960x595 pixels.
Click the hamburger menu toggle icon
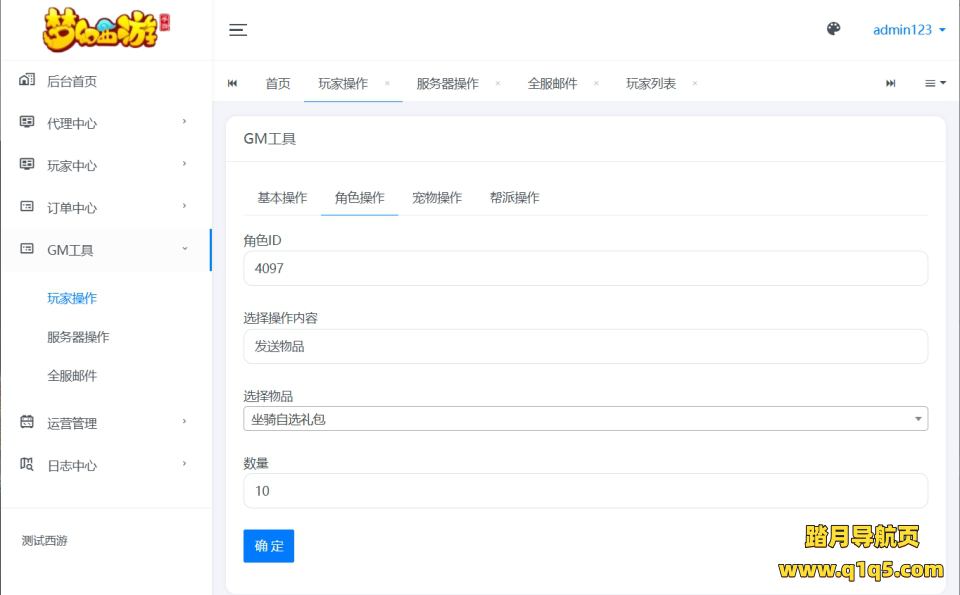[x=238, y=30]
